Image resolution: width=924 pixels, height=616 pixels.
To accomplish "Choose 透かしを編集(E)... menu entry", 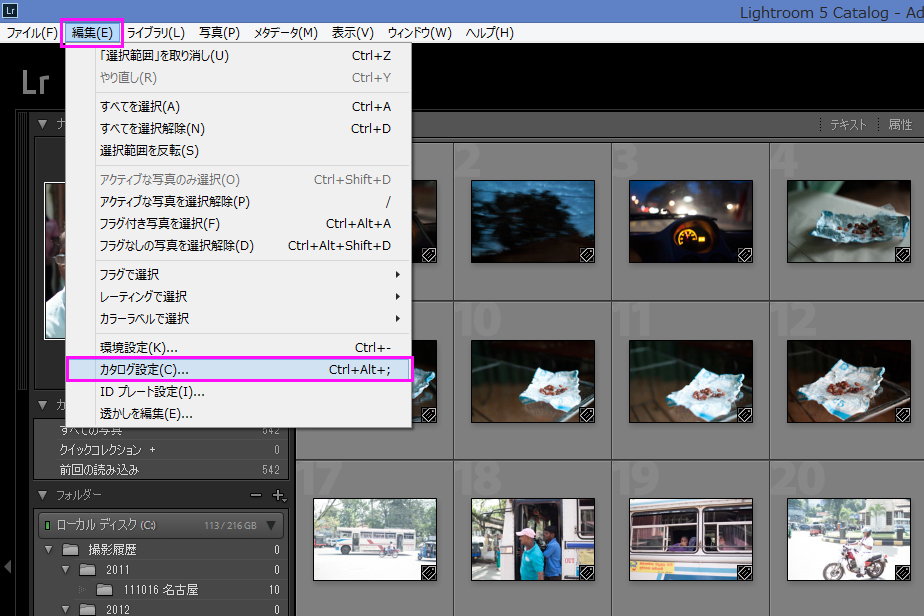I will coord(239,414).
